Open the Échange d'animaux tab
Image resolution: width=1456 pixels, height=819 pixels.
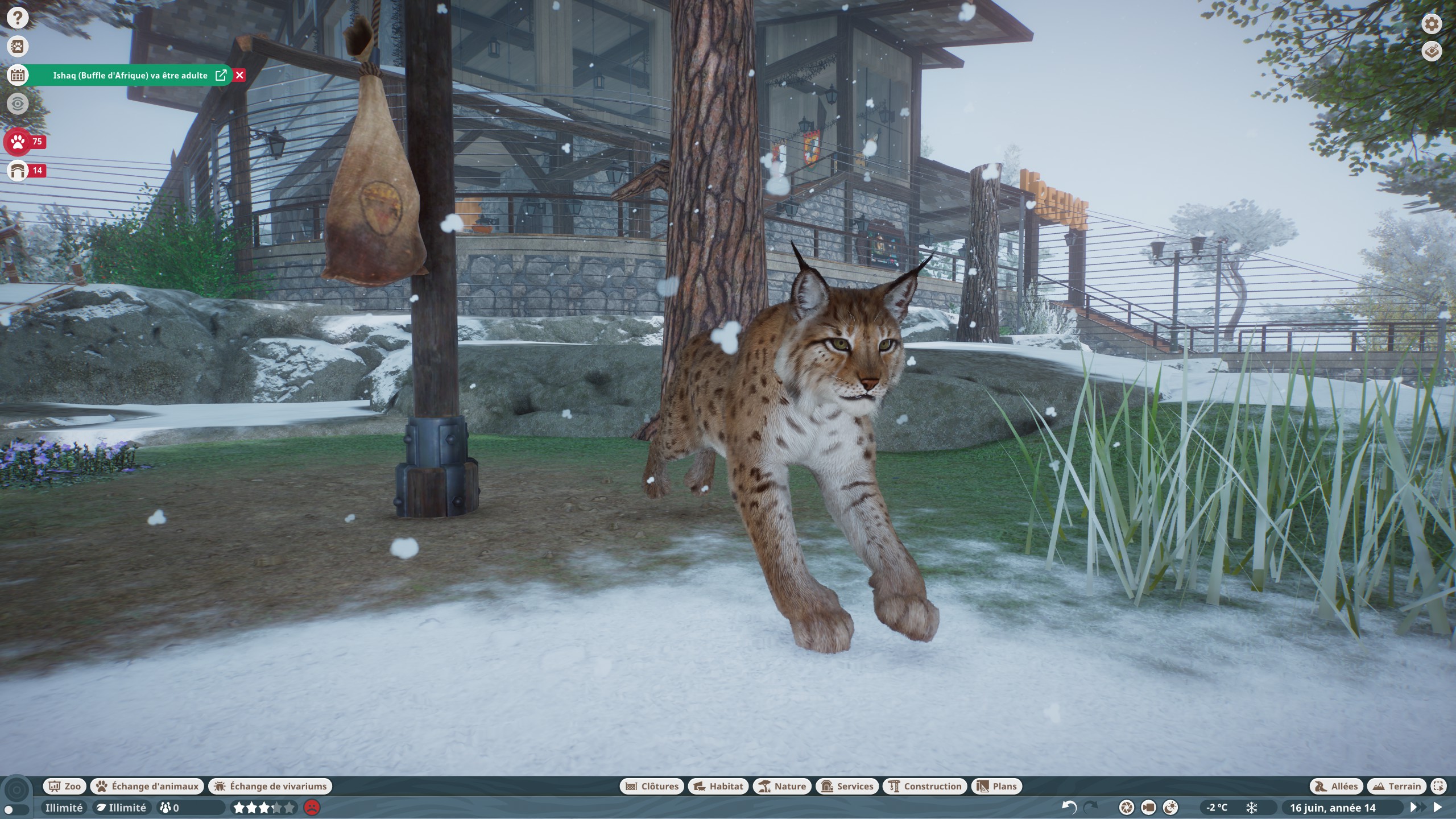coord(147,786)
